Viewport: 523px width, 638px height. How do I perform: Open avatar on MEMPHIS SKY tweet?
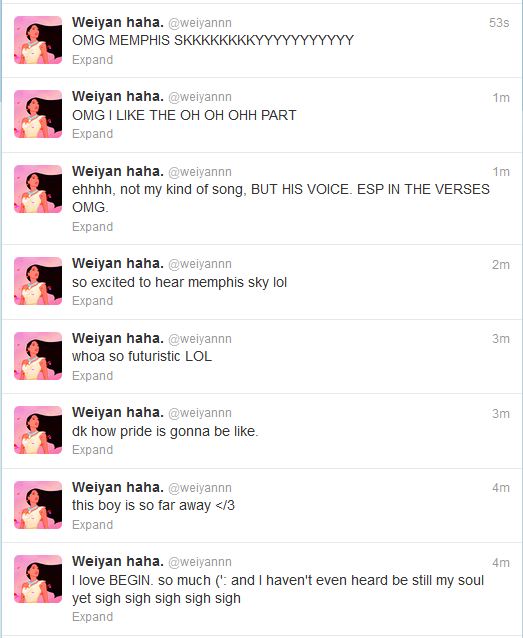38,40
